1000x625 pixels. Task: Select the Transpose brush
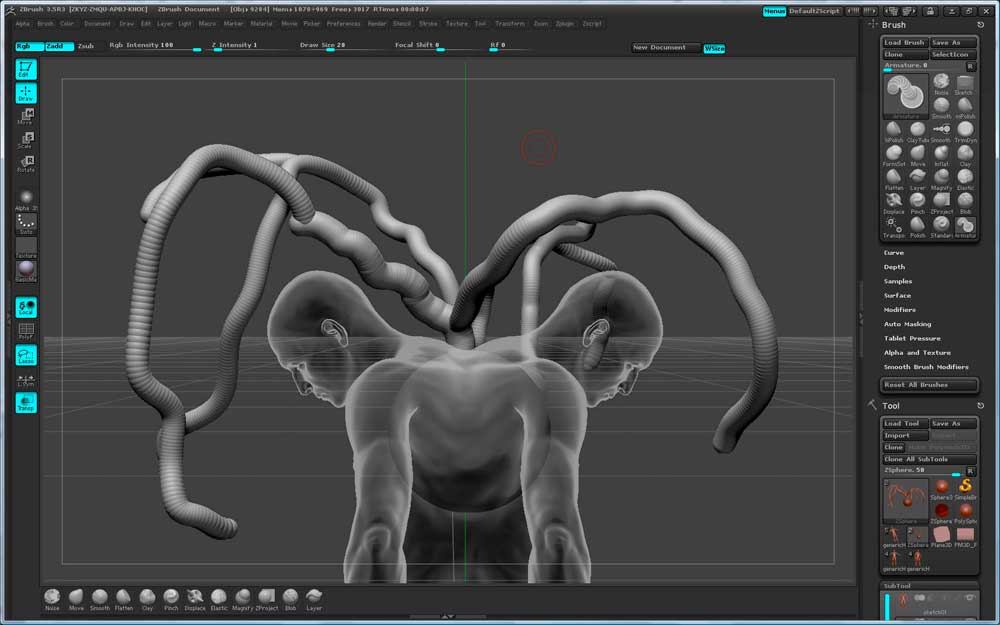[x=893, y=226]
